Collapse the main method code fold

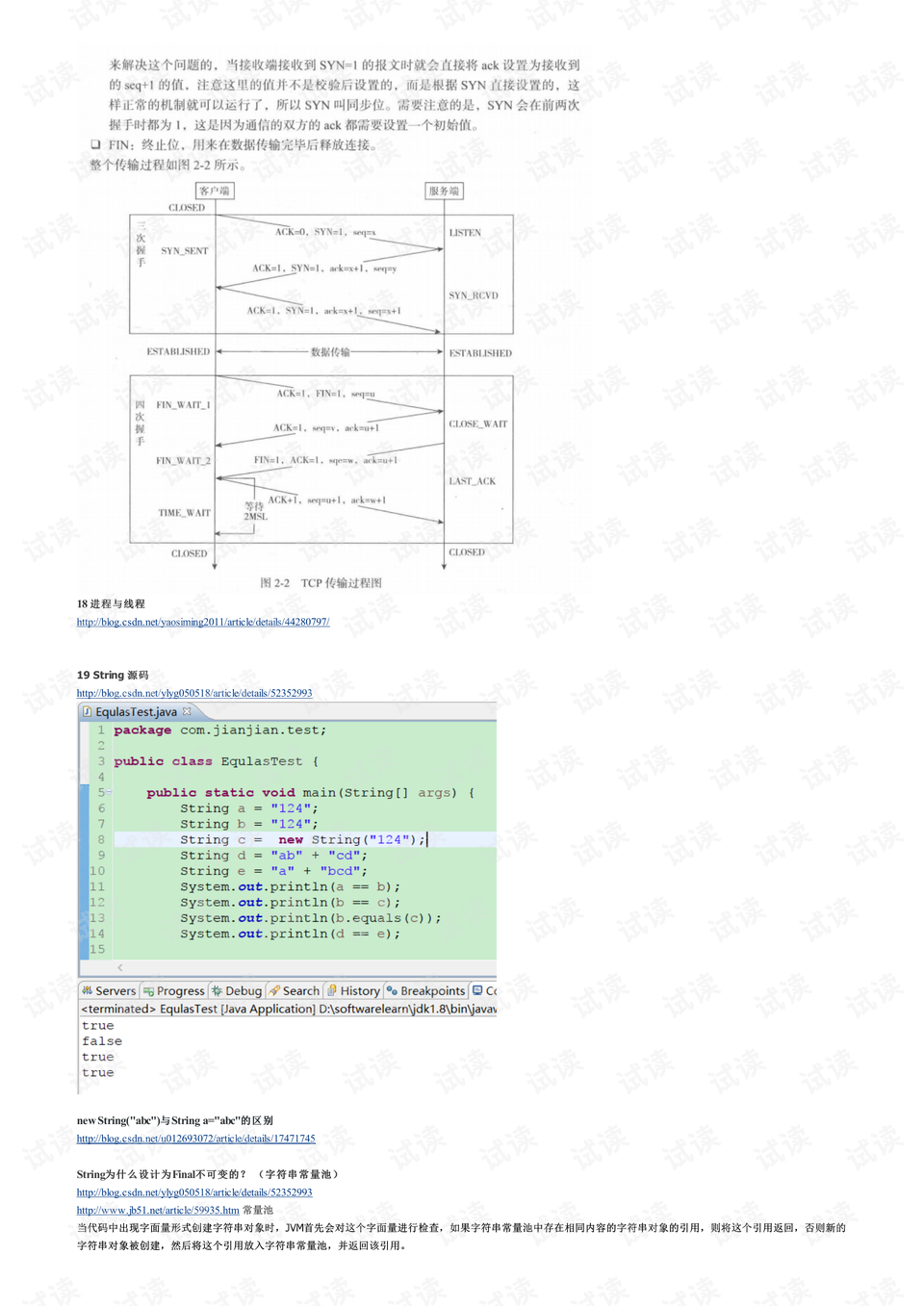tap(109, 792)
